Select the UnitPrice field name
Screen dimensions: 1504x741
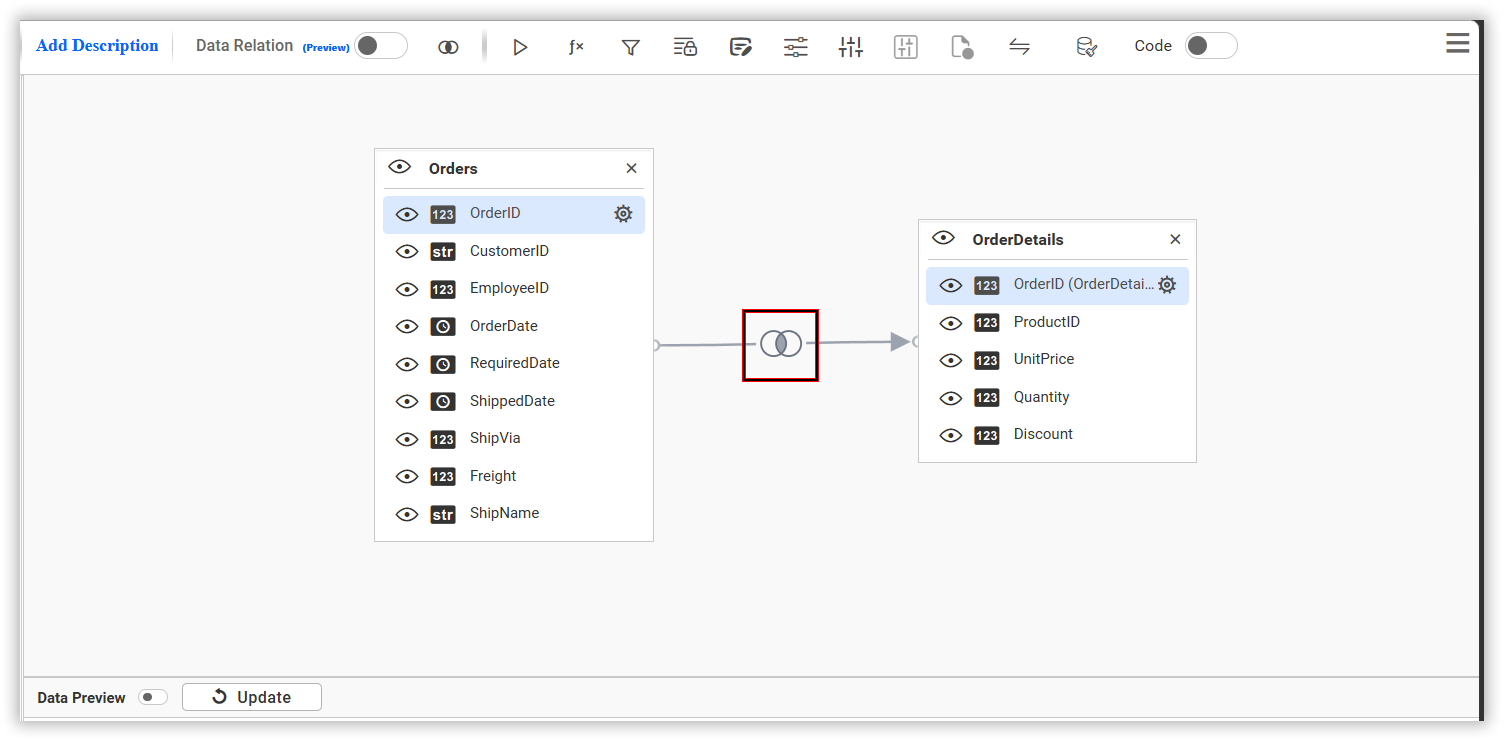(1043, 359)
